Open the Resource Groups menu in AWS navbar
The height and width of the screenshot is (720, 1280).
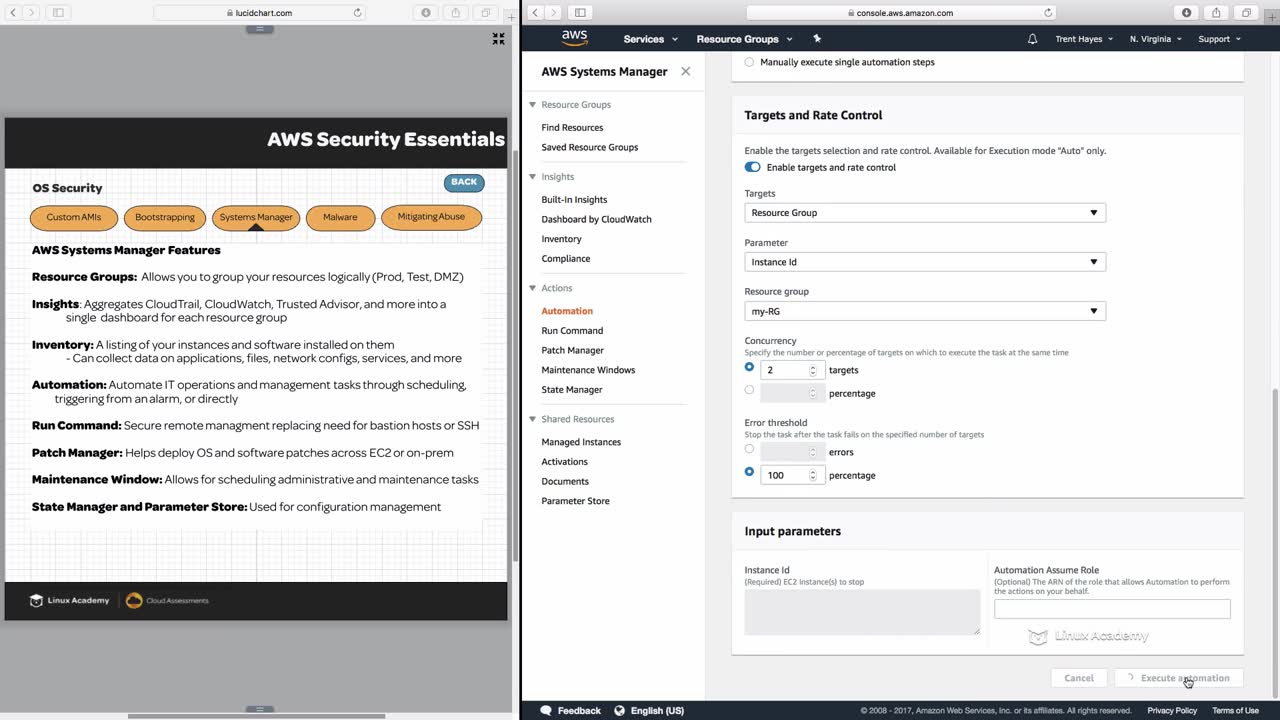click(744, 39)
